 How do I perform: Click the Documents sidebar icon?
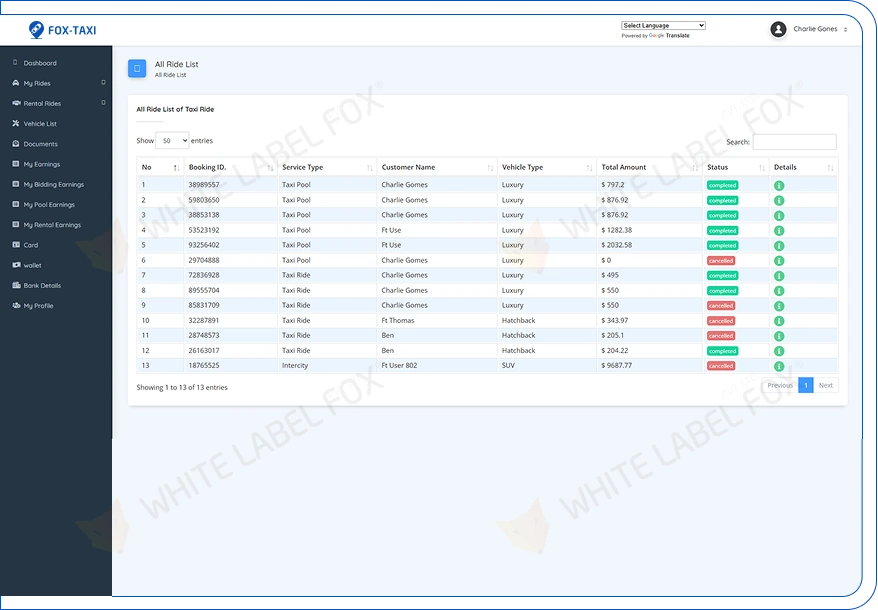click(16, 143)
